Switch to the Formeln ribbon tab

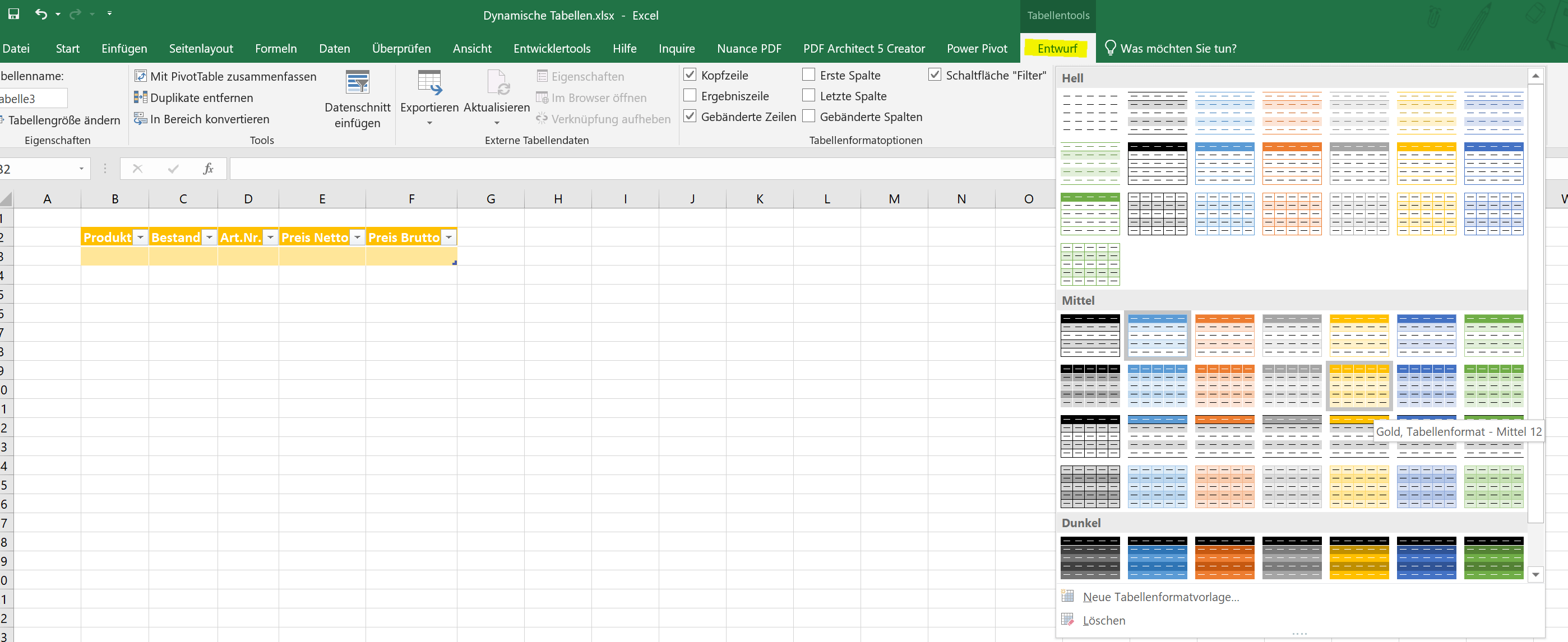tap(276, 49)
